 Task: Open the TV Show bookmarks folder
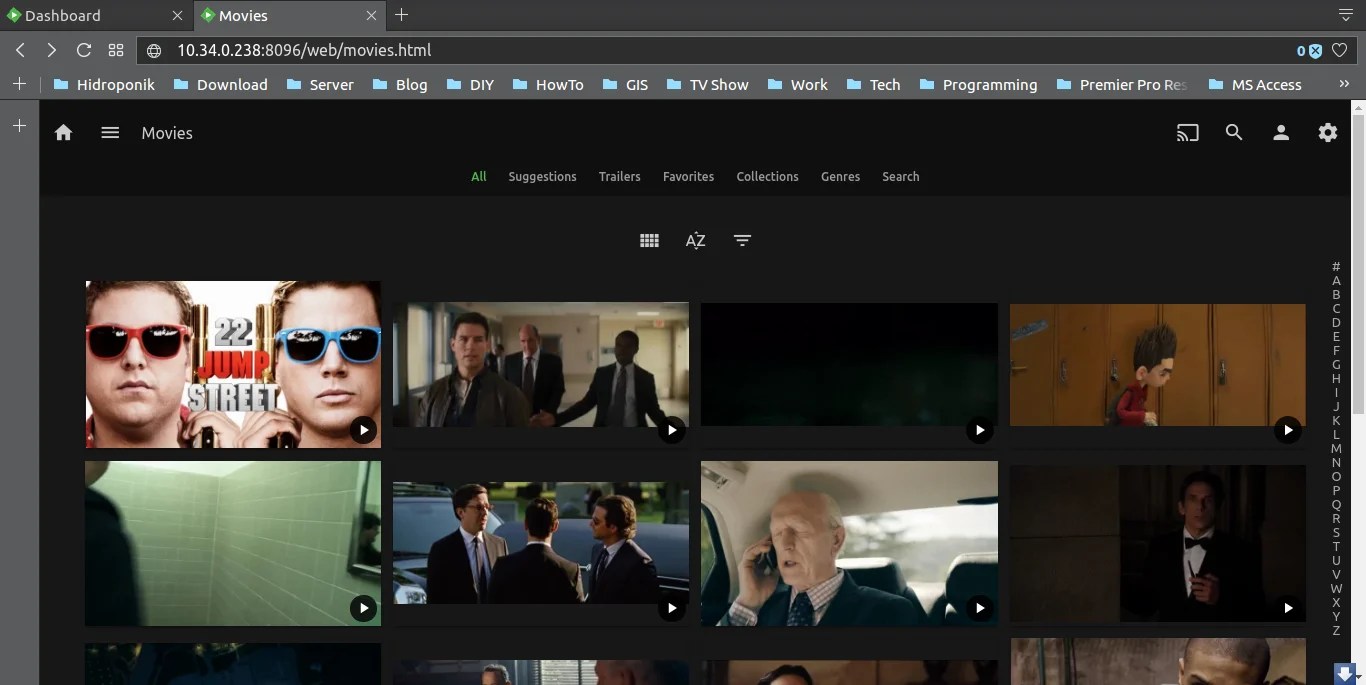pyautogui.click(x=707, y=85)
